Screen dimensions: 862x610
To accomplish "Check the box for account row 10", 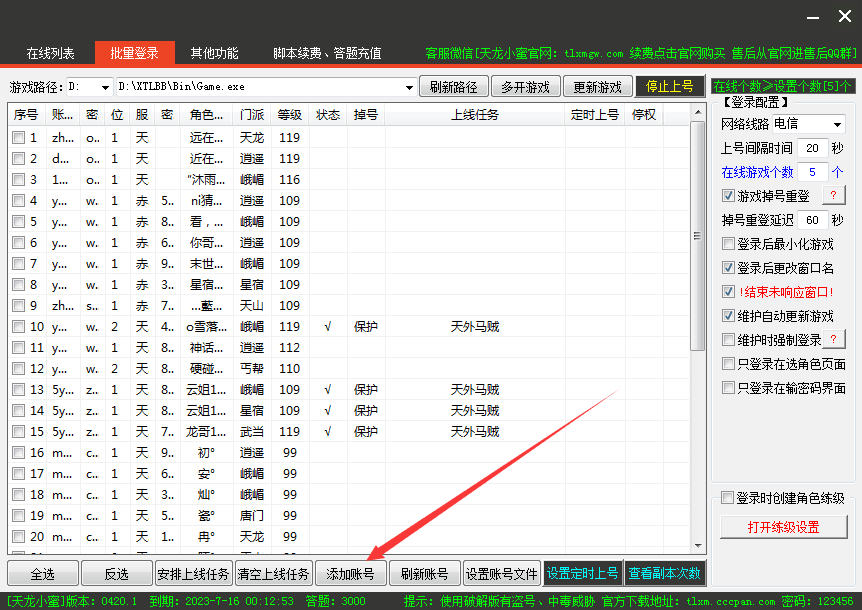I will tap(19, 326).
